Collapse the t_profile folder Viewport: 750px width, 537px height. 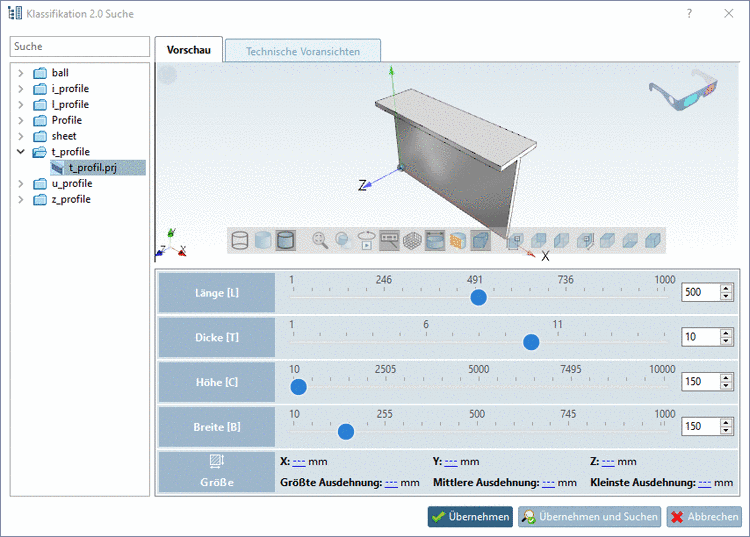pyautogui.click(x=21, y=152)
